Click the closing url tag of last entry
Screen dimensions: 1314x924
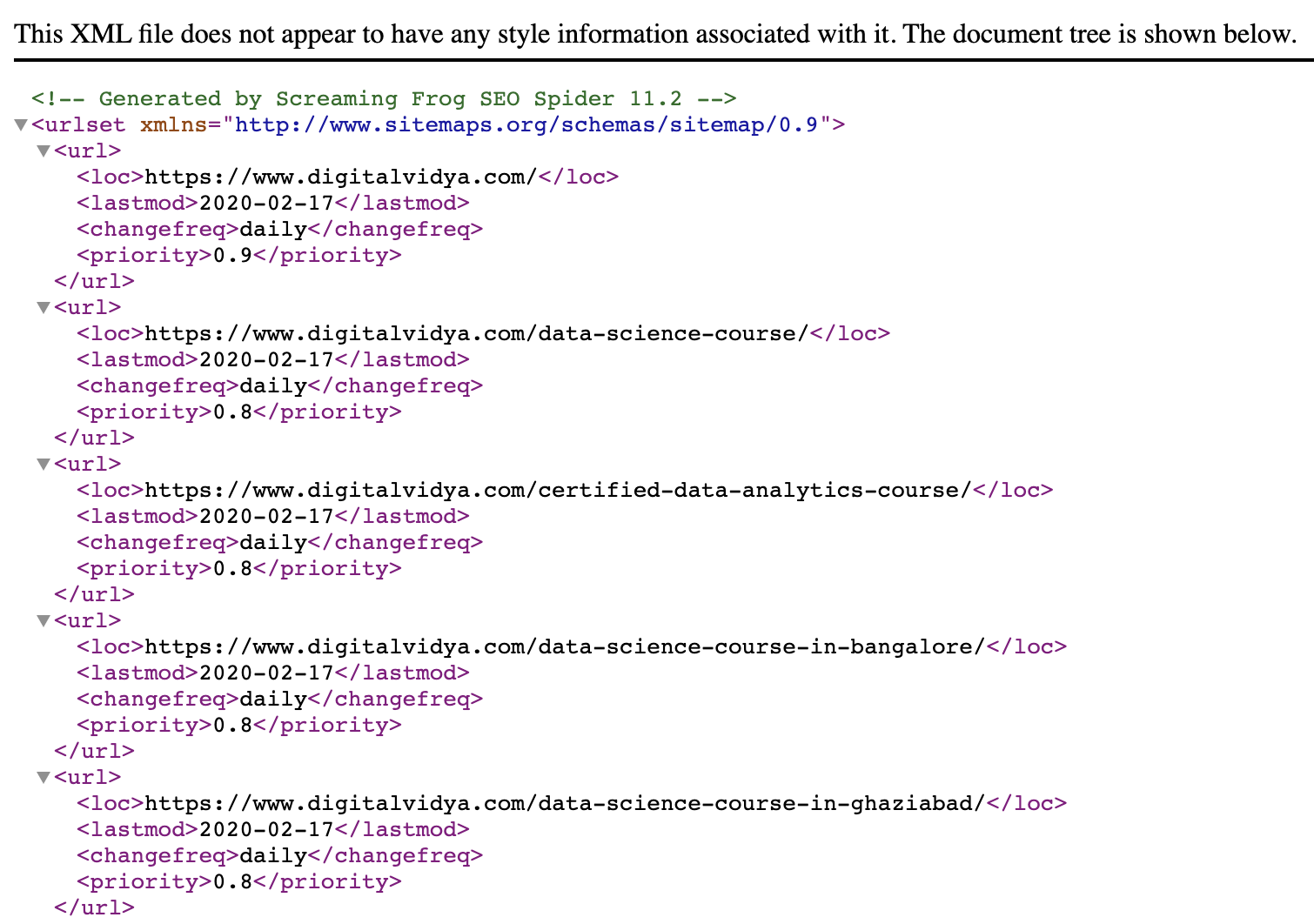[94, 907]
